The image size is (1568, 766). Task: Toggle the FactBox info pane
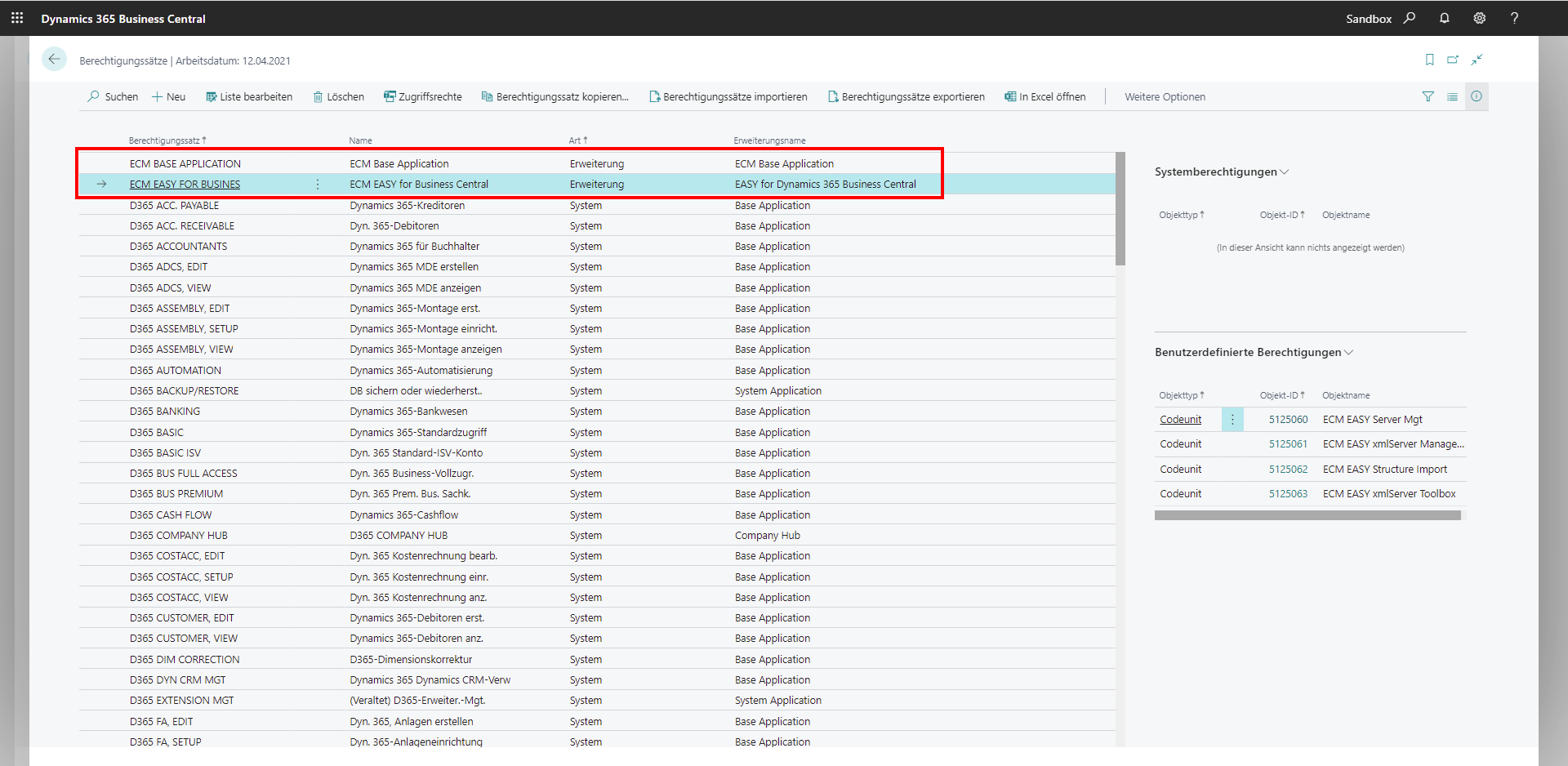[1477, 96]
